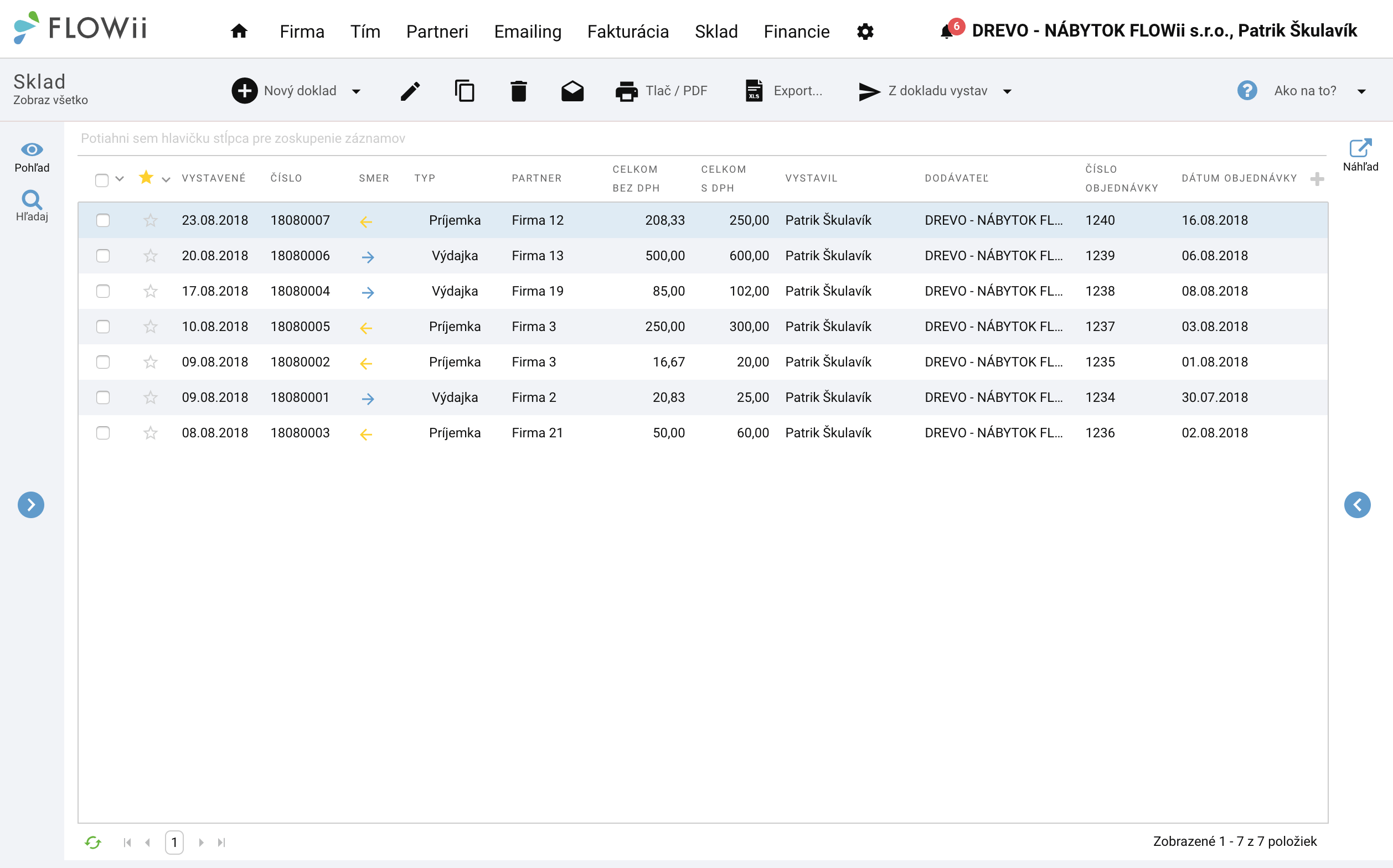Screen dimensions: 1393x868
Task: Click the XLS Export icon
Action: click(754, 91)
